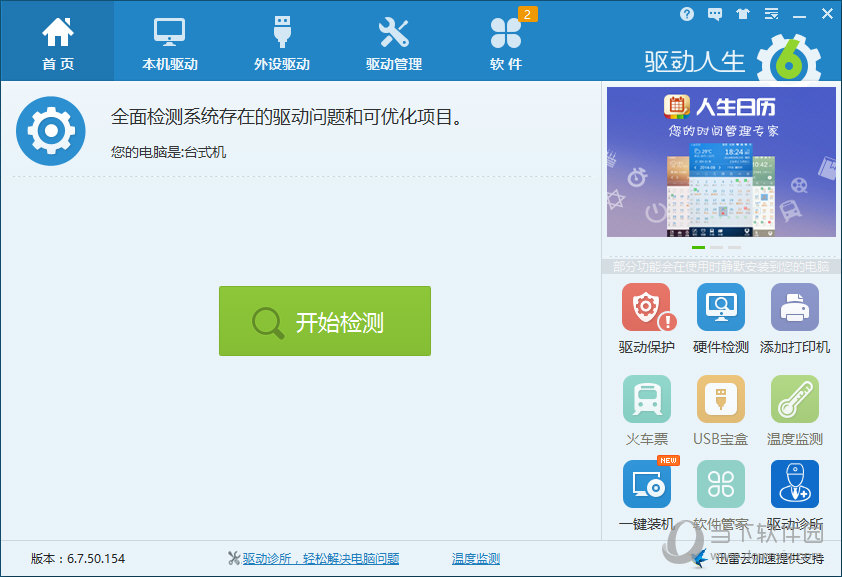Select the first green banner page indicator
The image size is (842, 577).
698,247
